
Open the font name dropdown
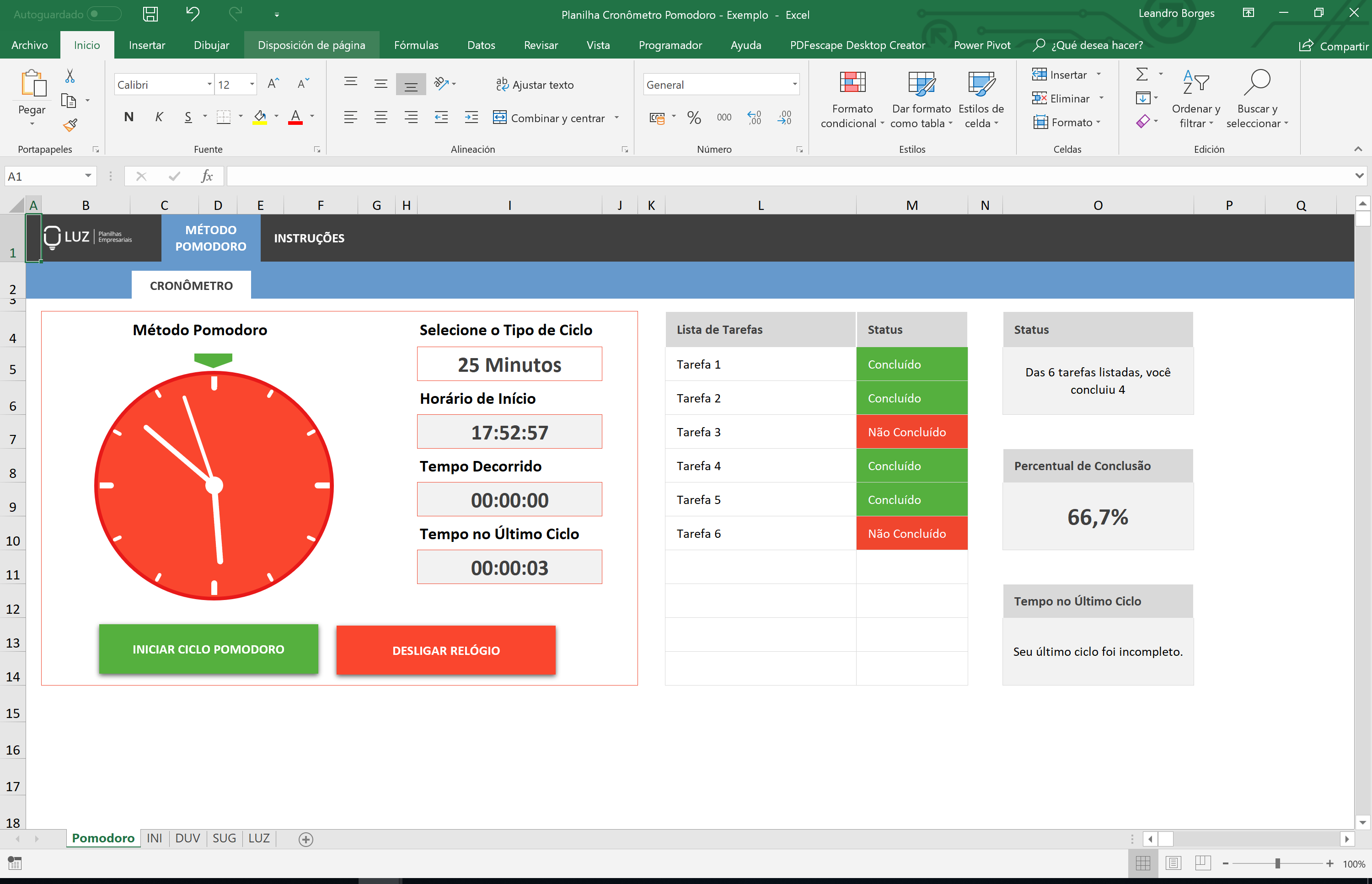209,84
